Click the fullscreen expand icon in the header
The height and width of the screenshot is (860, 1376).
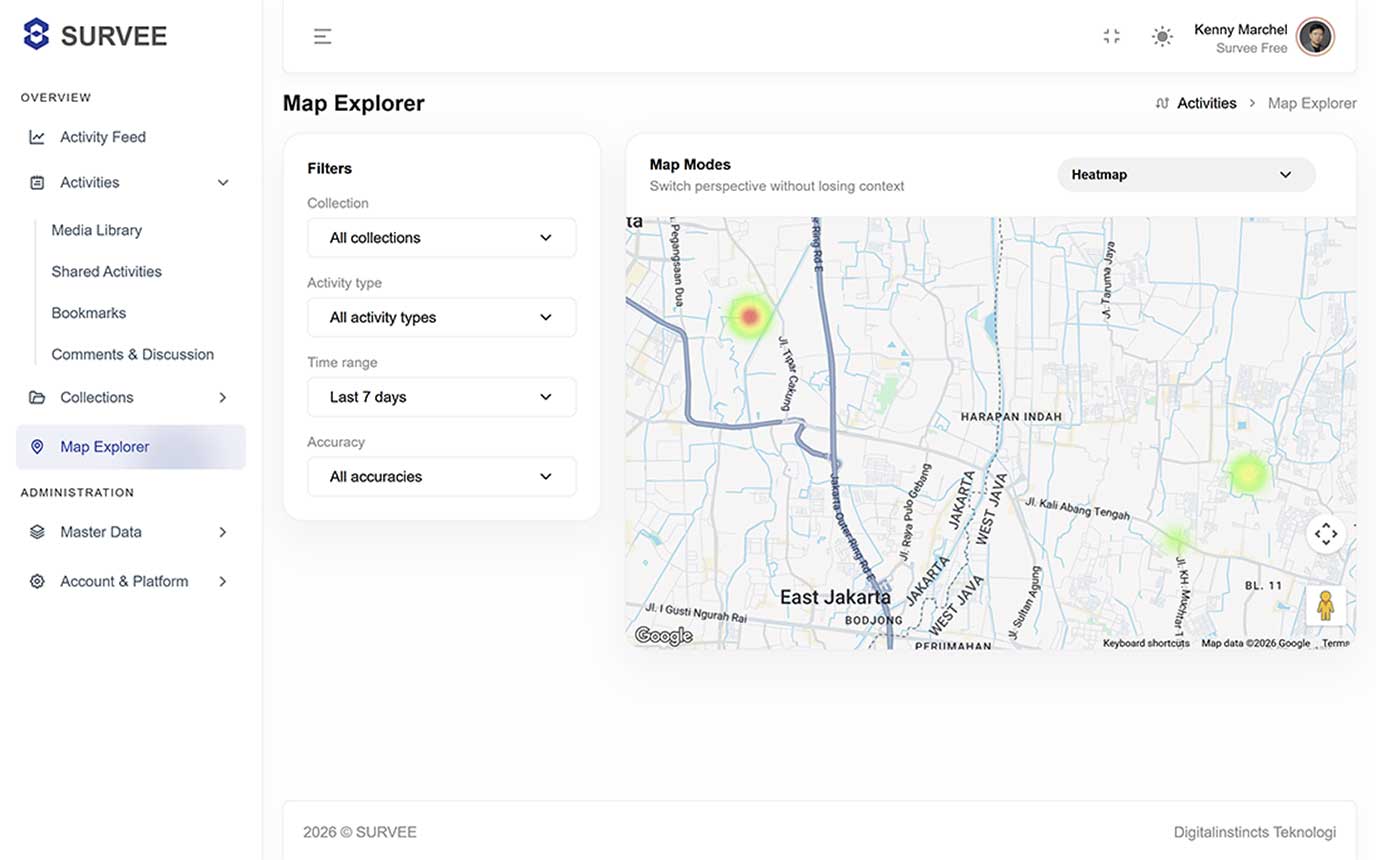click(x=1112, y=36)
